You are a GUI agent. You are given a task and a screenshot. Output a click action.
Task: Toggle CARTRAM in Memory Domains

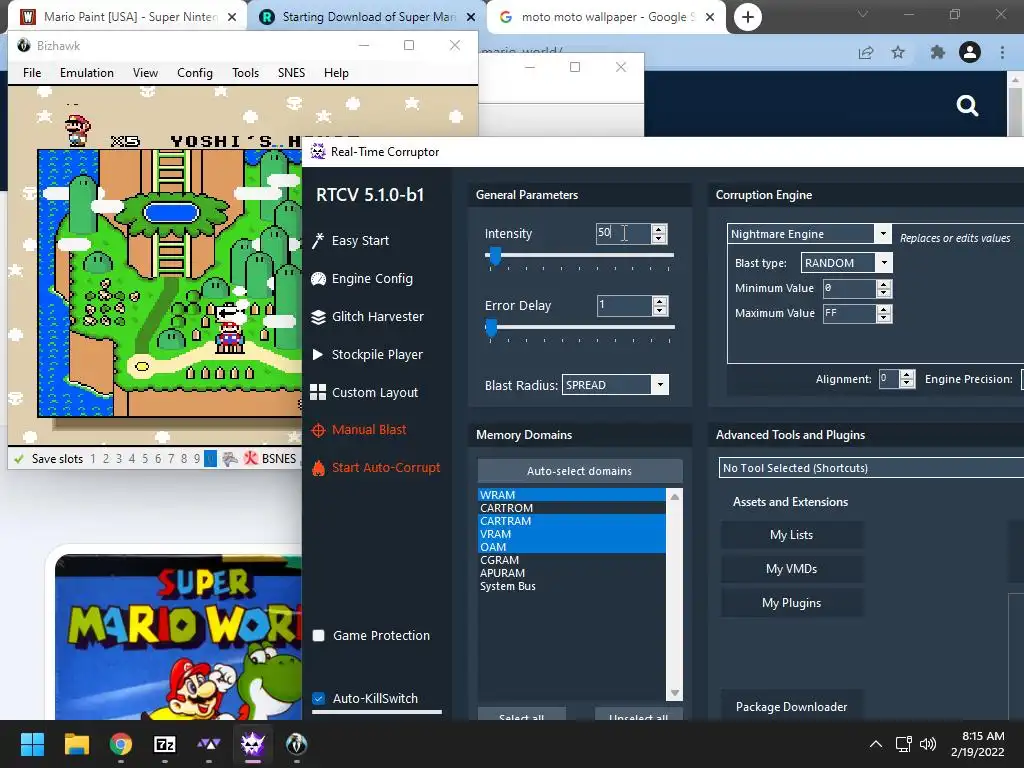click(571, 520)
